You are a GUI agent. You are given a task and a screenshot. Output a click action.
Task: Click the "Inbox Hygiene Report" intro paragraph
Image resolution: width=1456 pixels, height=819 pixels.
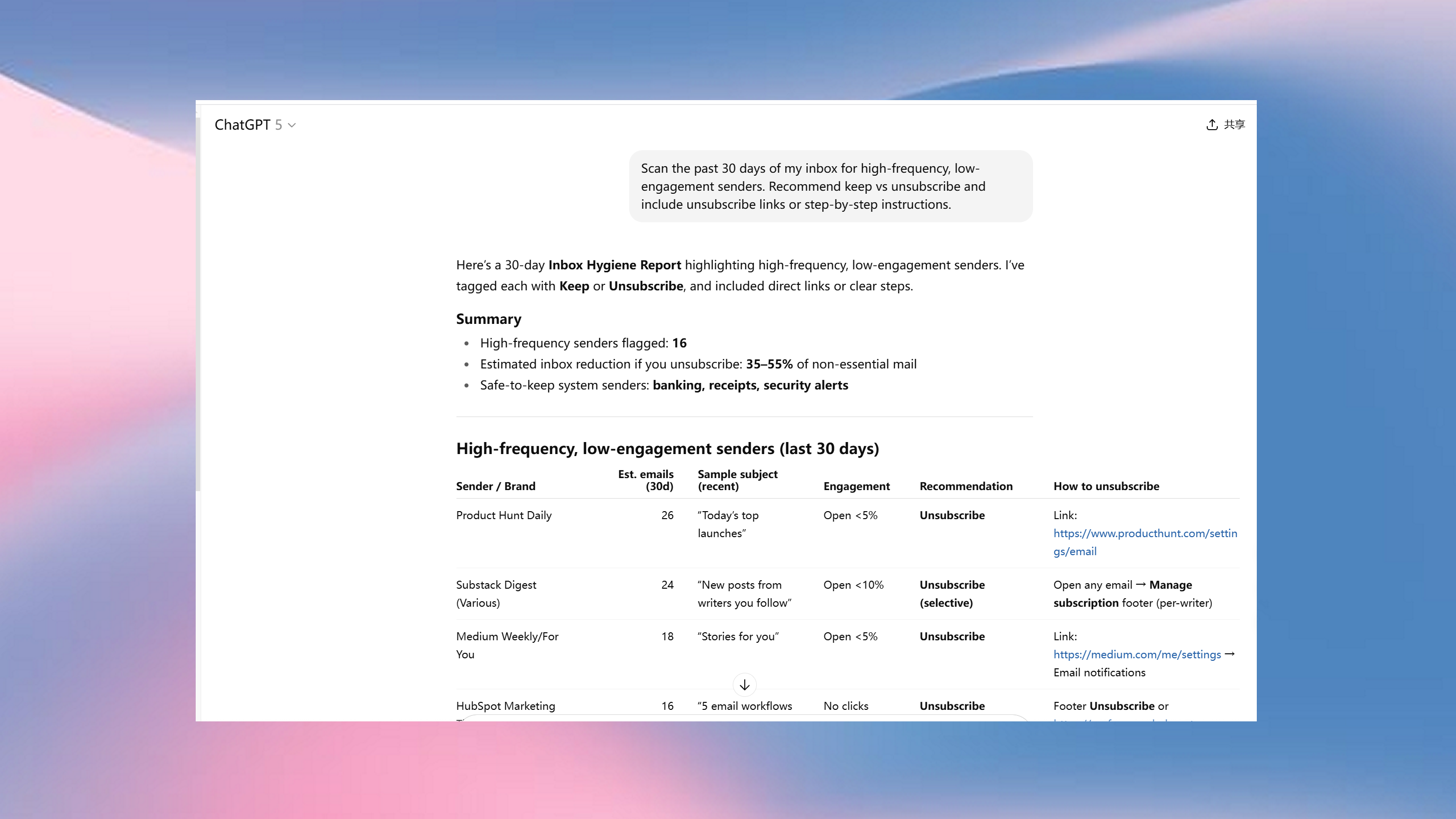tap(740, 275)
